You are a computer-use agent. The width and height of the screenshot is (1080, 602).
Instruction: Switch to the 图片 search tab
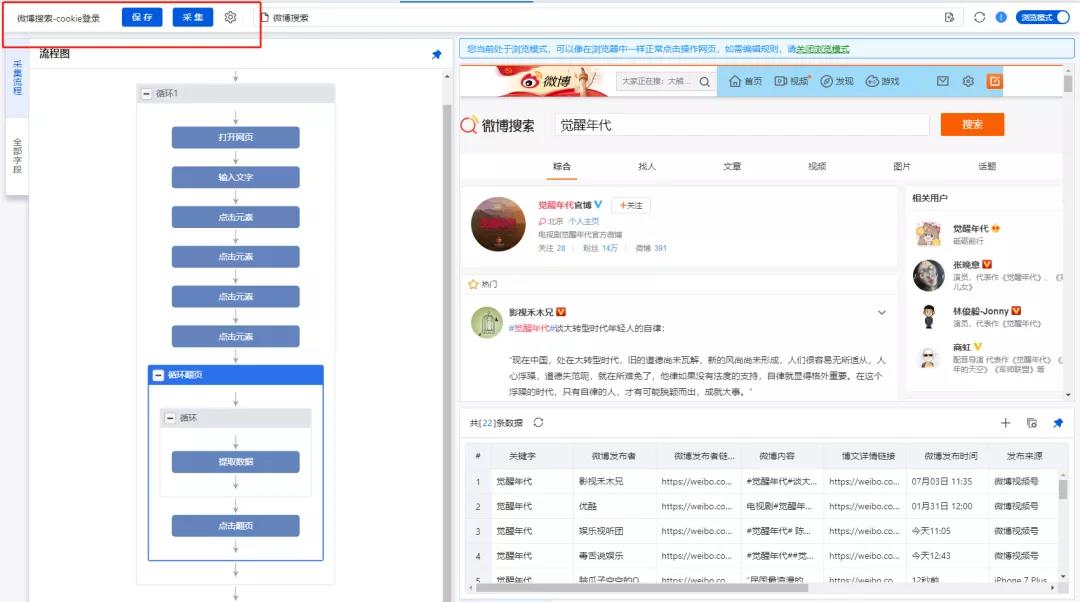click(x=902, y=166)
